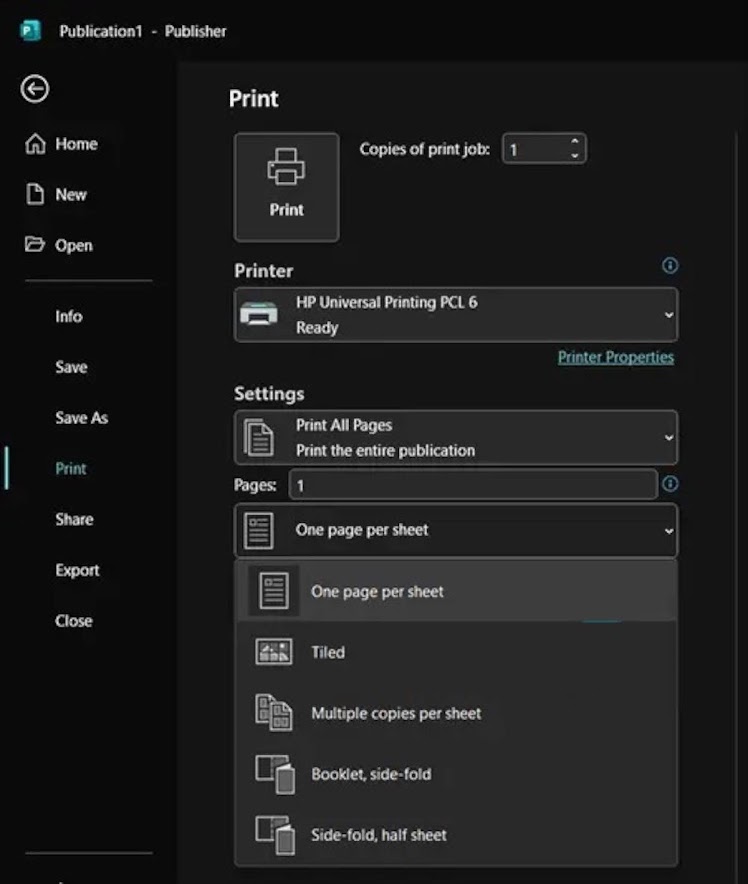Click the Side-fold, half sheet icon
The width and height of the screenshot is (748, 884).
pos(275,835)
